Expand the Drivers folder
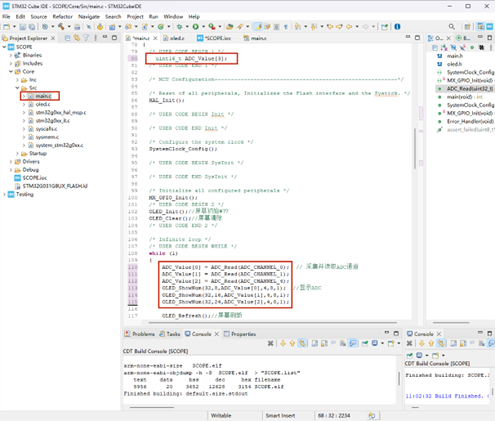The width and height of the screenshot is (495, 421). click(11, 162)
